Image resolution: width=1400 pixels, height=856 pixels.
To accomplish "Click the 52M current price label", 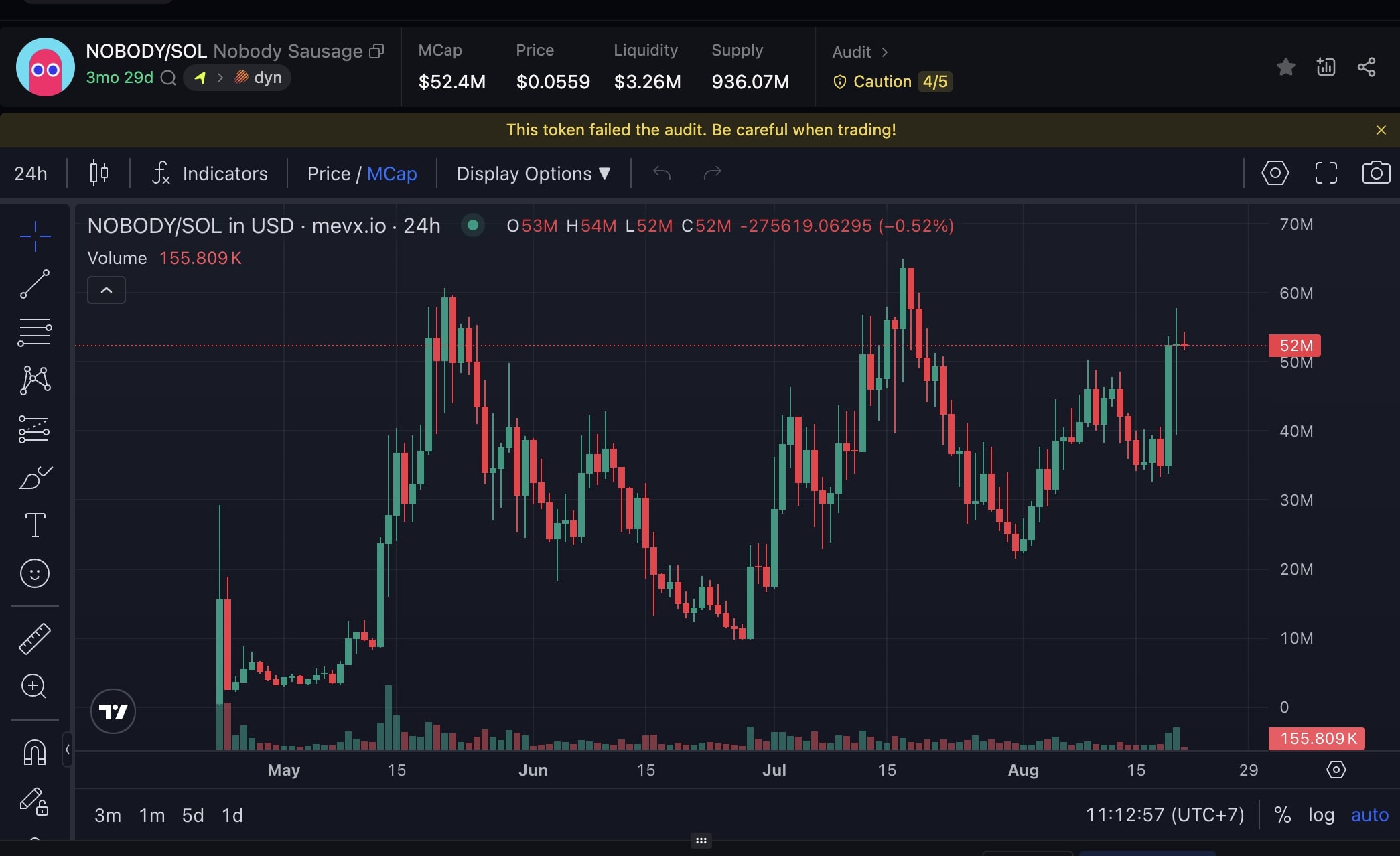I will coord(1295,346).
